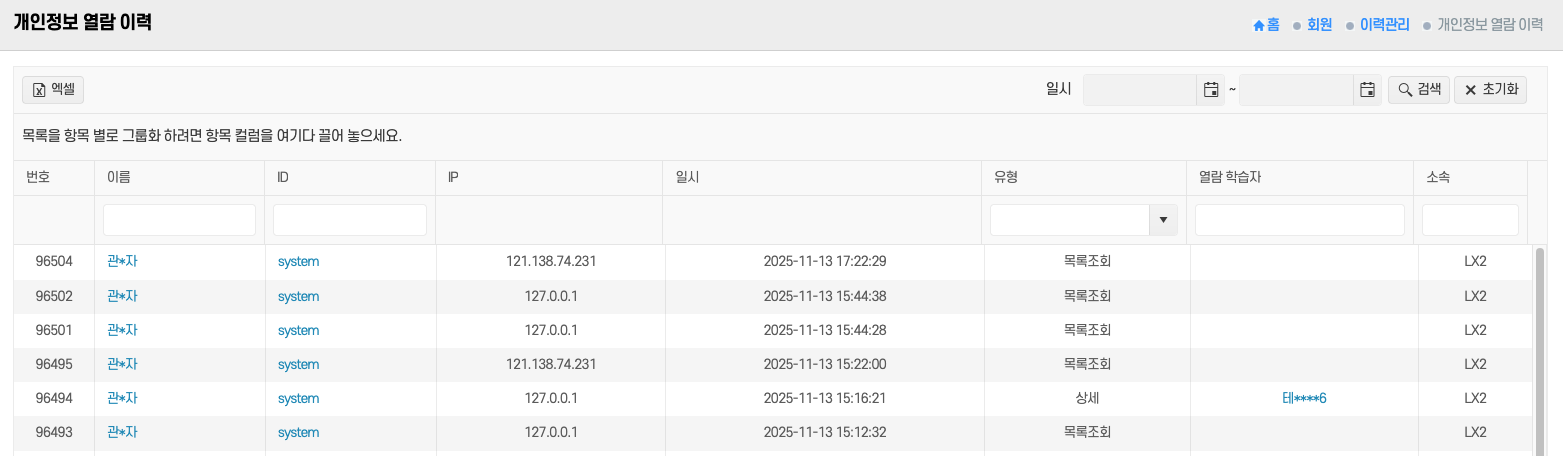Open 회원 in the breadcrumb menu
This screenshot has height=456, width=1563.
[1319, 25]
